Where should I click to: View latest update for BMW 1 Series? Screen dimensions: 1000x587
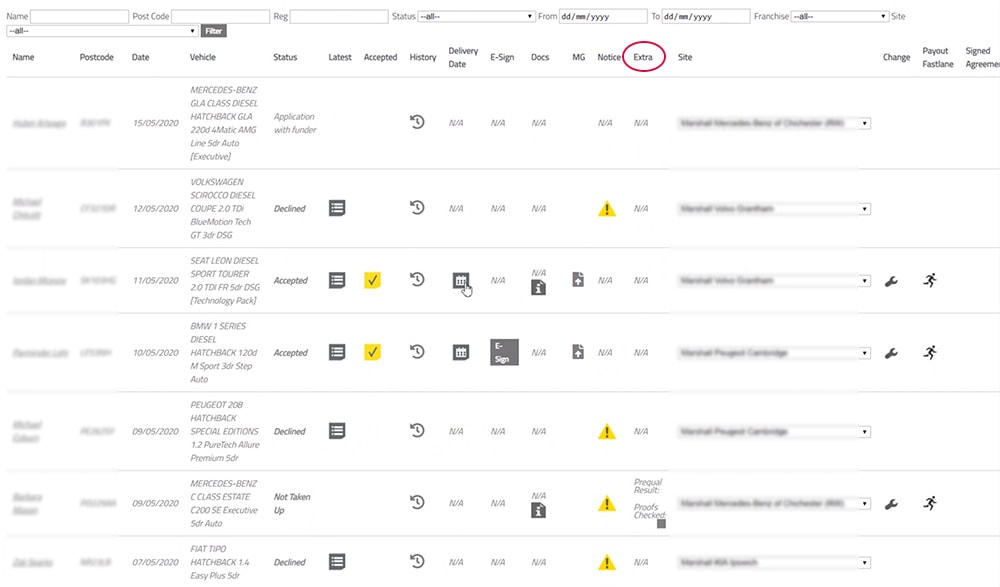point(337,352)
